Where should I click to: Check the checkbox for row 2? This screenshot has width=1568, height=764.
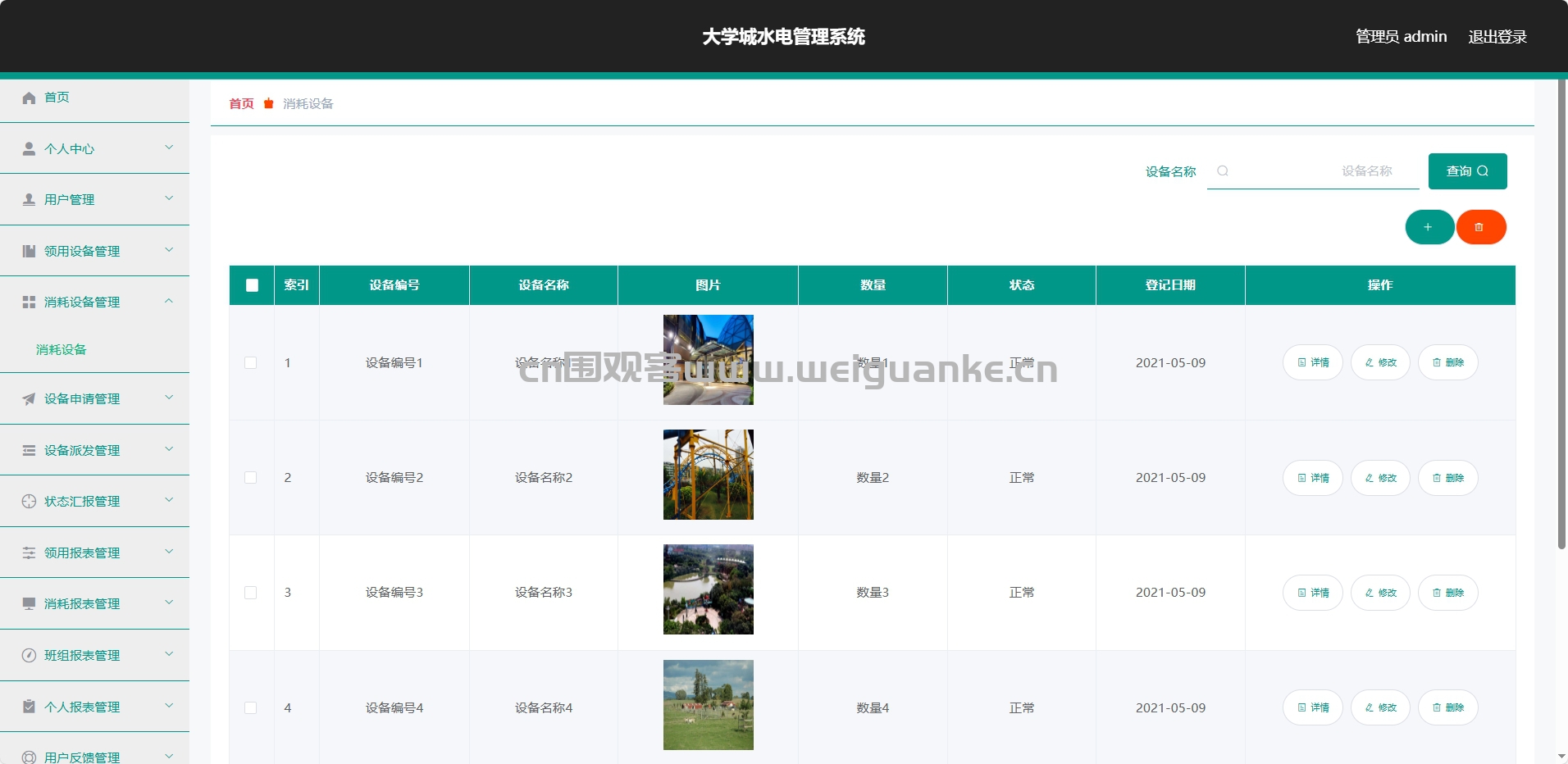pyautogui.click(x=251, y=477)
